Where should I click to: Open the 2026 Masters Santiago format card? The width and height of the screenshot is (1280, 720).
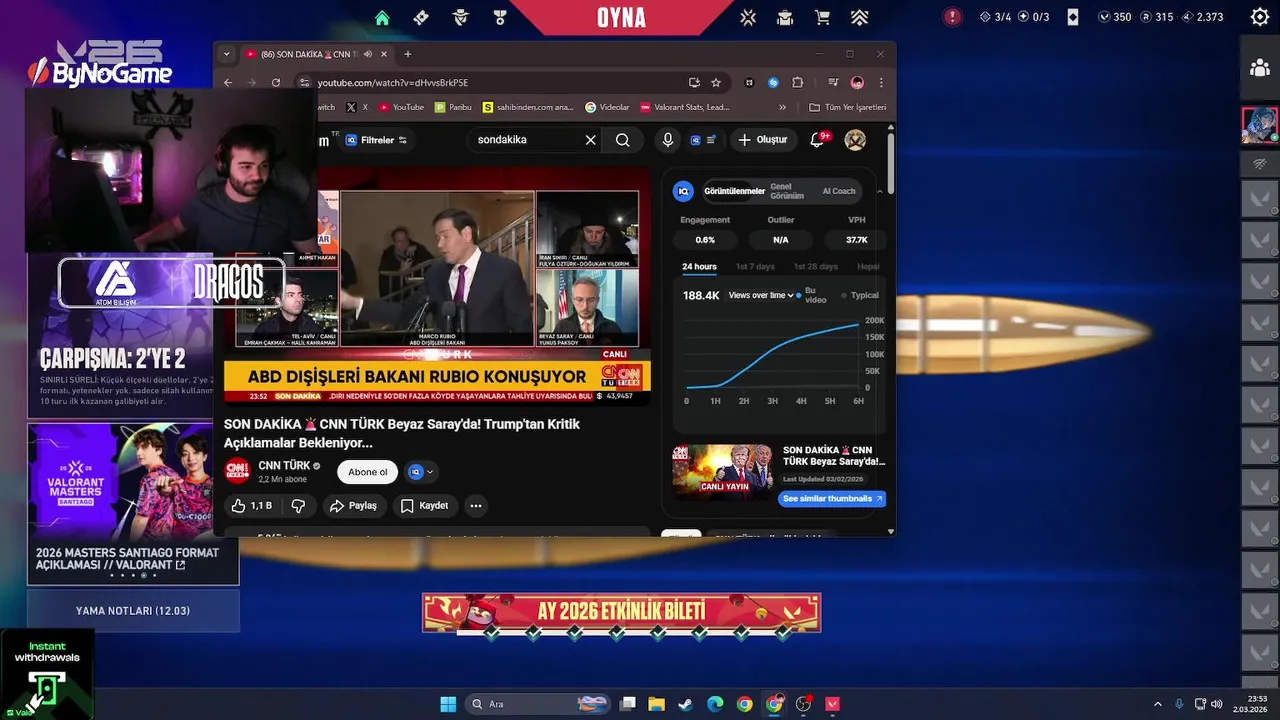click(x=133, y=504)
